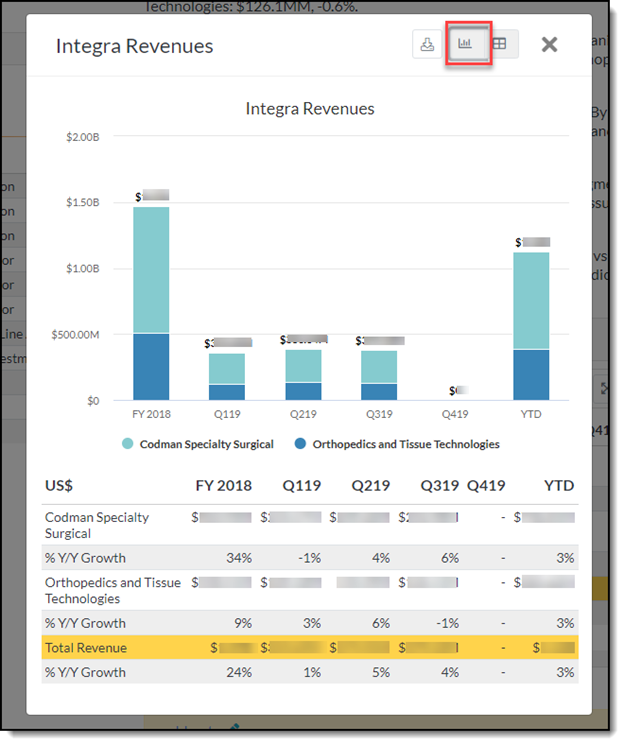Select the Q319 table column header
Screen dimensions: 624x745
439,486
